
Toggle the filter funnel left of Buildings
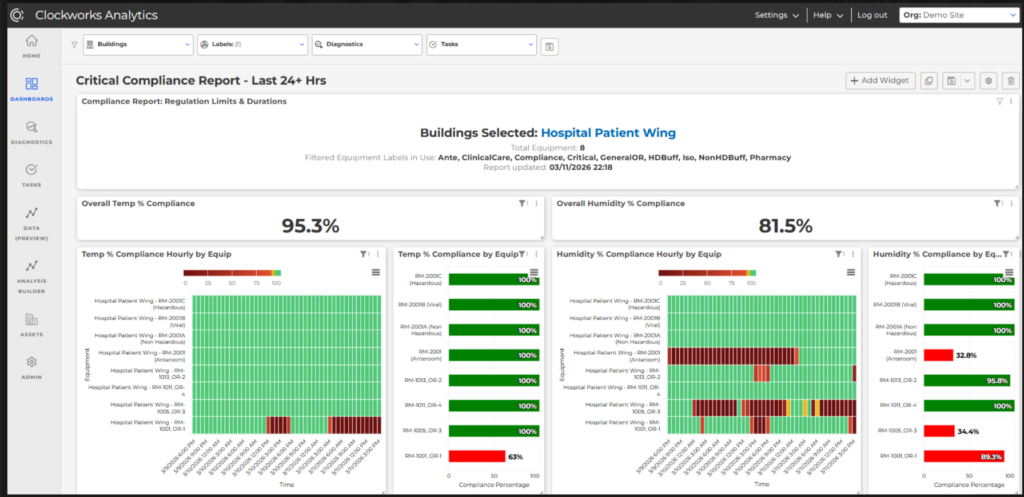point(74,45)
